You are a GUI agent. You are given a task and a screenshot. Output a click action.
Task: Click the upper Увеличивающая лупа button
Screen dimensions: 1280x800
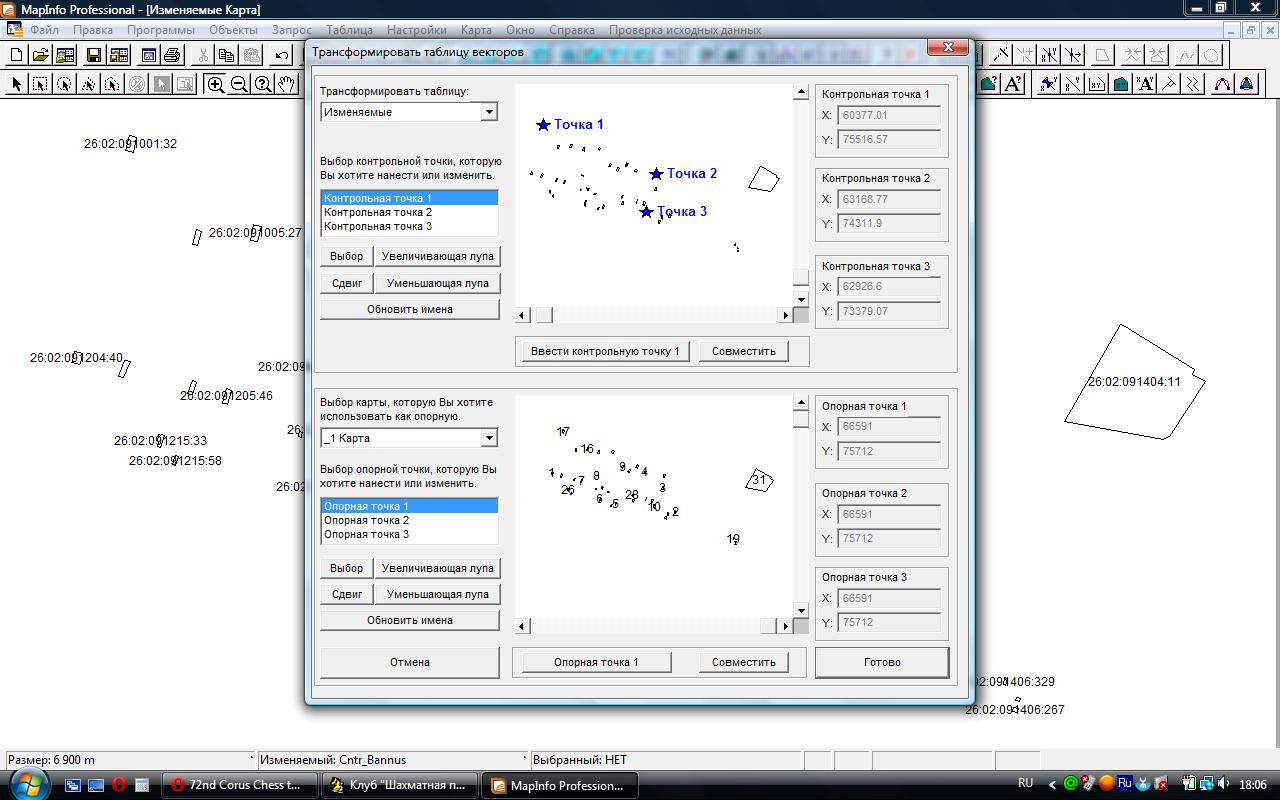pyautogui.click(x=438, y=256)
